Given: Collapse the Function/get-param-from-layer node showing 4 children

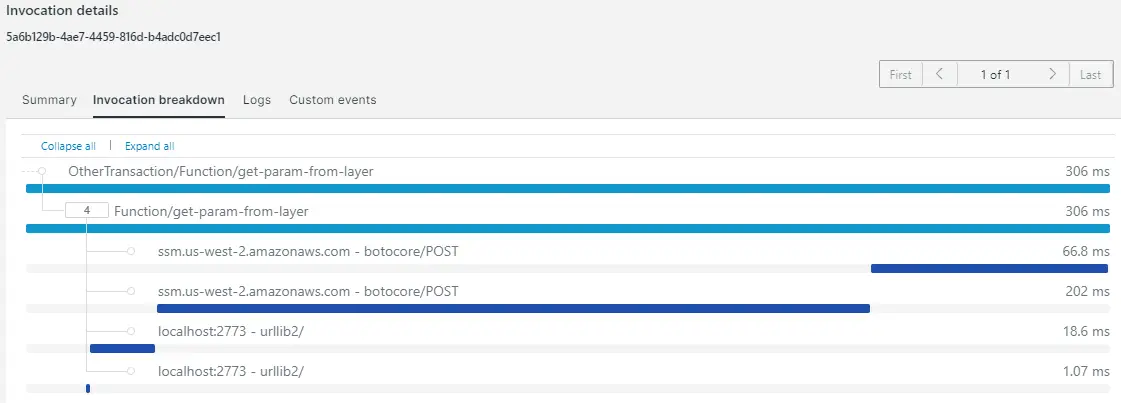Looking at the screenshot, I should [x=87, y=212].
